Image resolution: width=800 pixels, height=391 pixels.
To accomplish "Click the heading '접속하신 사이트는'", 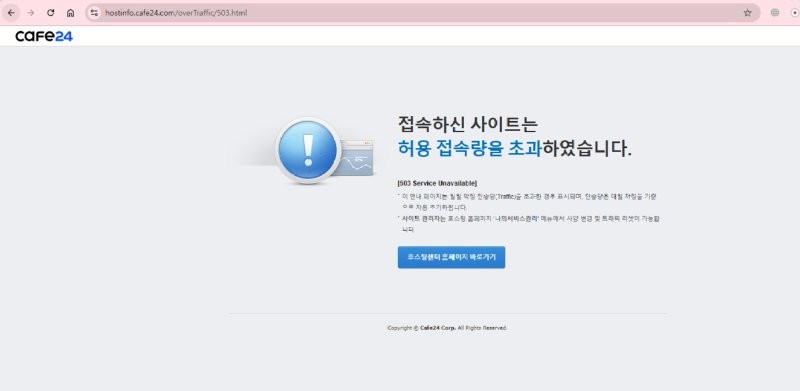I will pyautogui.click(x=468, y=124).
